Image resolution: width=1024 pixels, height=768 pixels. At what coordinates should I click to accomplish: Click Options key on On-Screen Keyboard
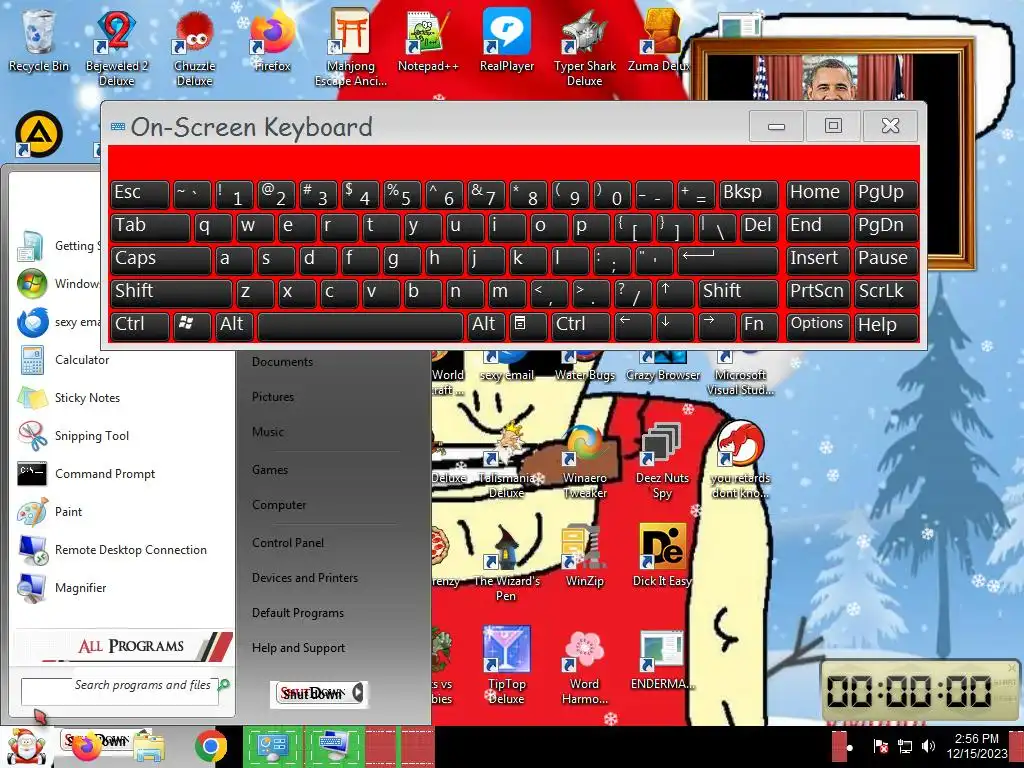coord(818,325)
